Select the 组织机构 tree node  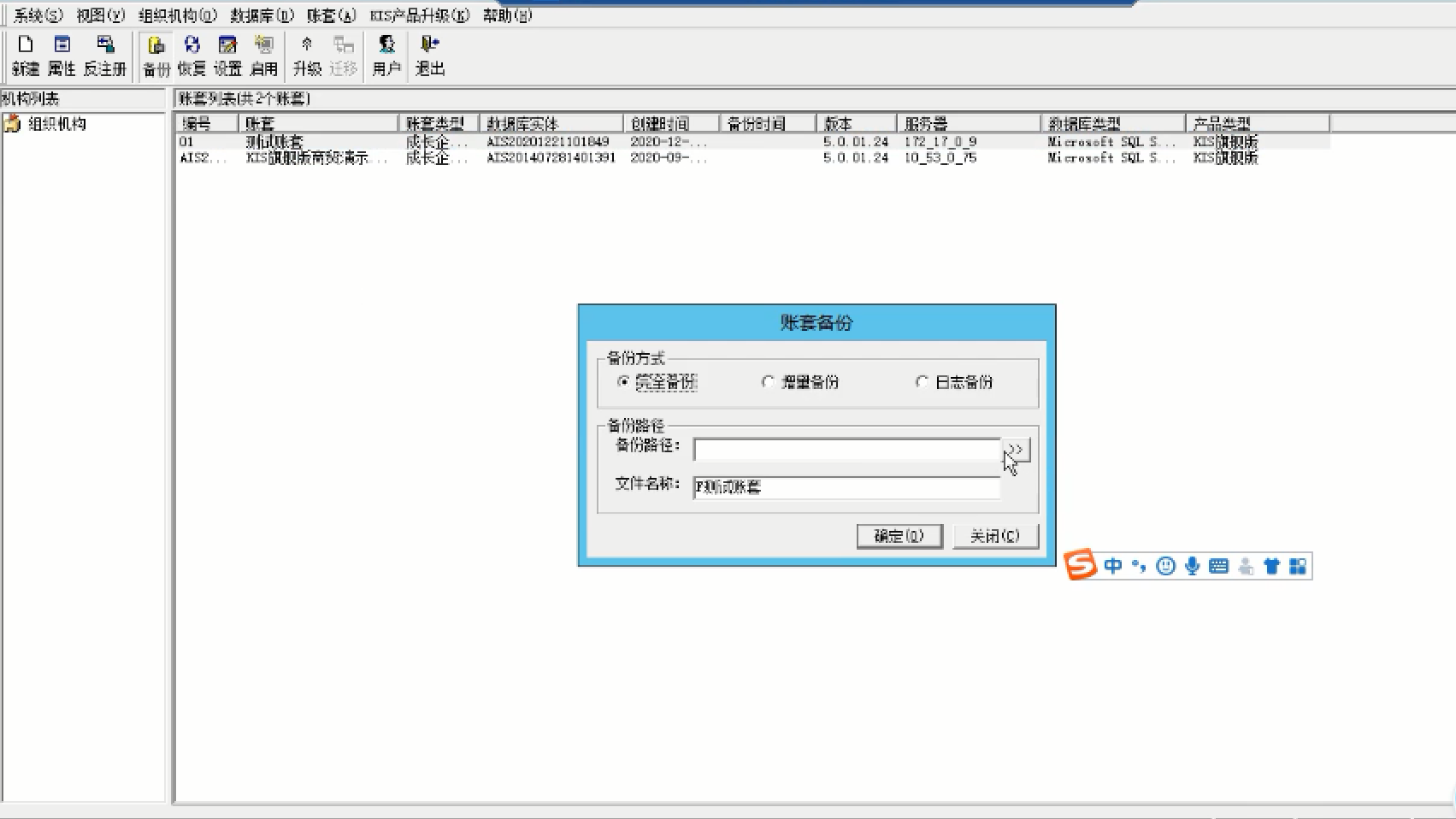pyautogui.click(x=56, y=124)
